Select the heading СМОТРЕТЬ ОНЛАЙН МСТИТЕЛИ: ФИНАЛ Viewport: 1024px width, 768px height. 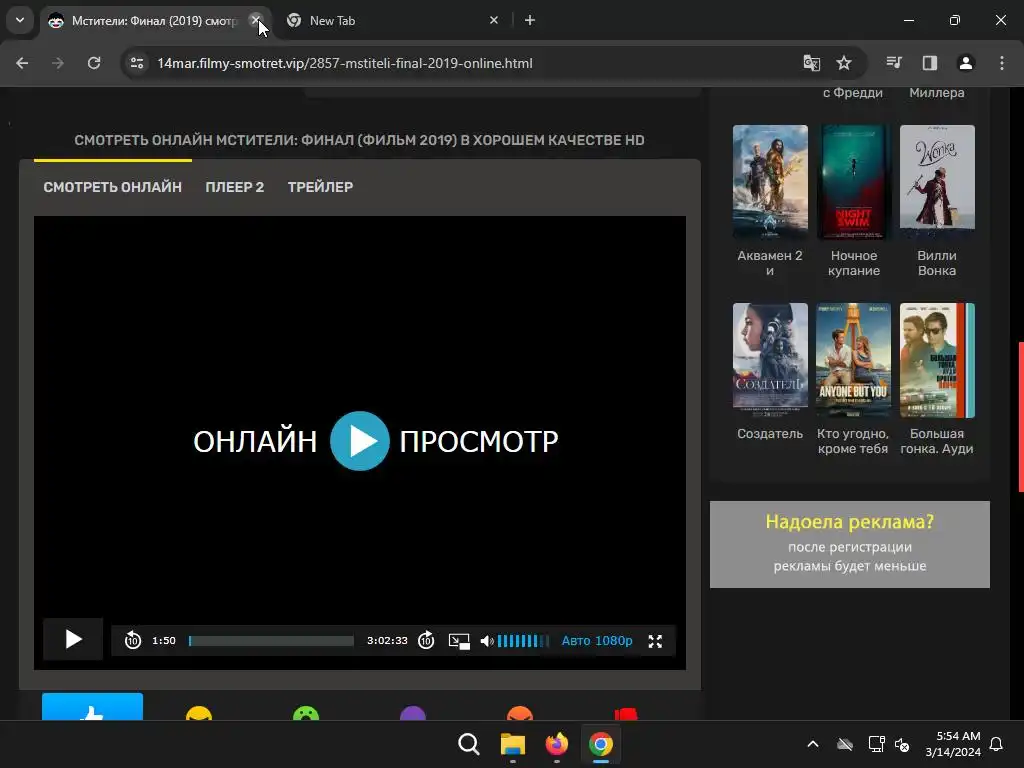click(359, 140)
